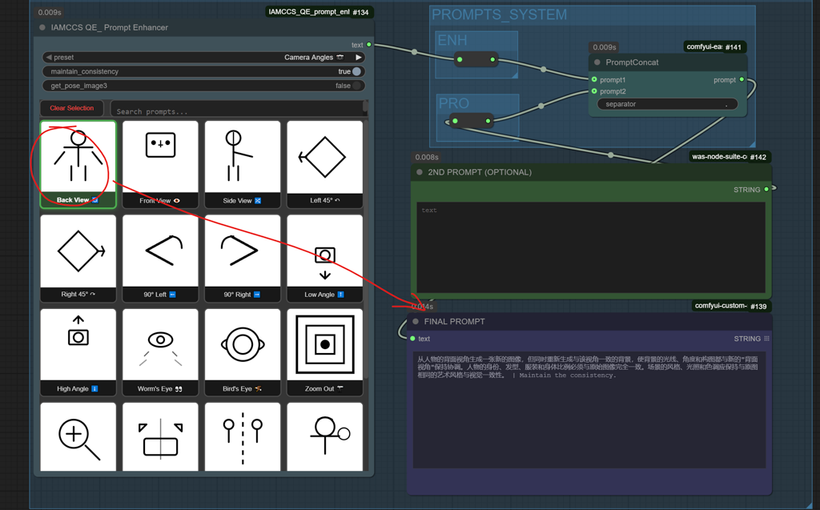The width and height of the screenshot is (820, 510).
Task: Click previous arrow on preset selector
Action: tap(49, 58)
